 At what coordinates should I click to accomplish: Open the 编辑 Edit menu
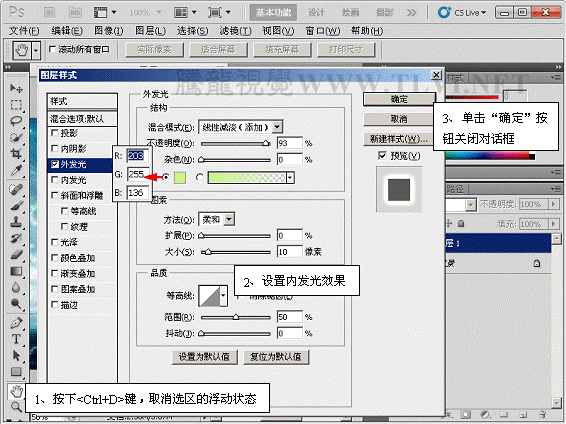(67, 31)
